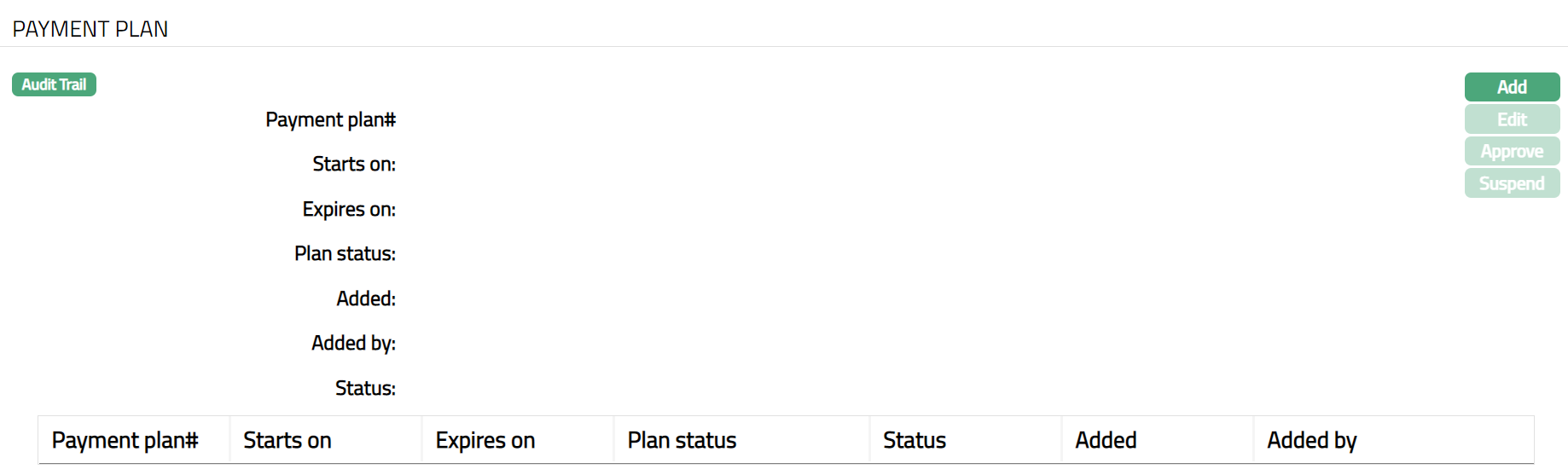
Task: Hit the Suspend button
Action: pos(1512,183)
